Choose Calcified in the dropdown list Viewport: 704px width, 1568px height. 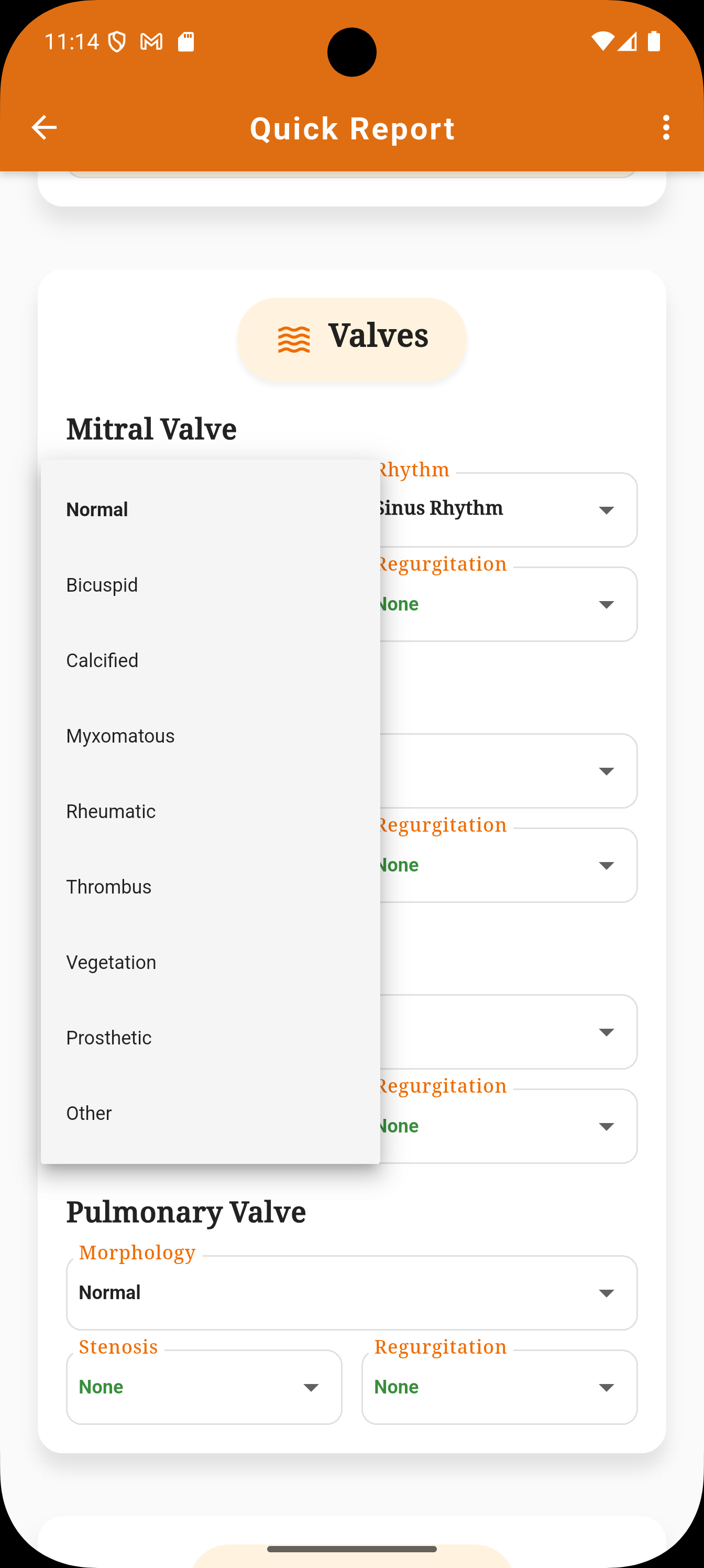click(x=211, y=660)
